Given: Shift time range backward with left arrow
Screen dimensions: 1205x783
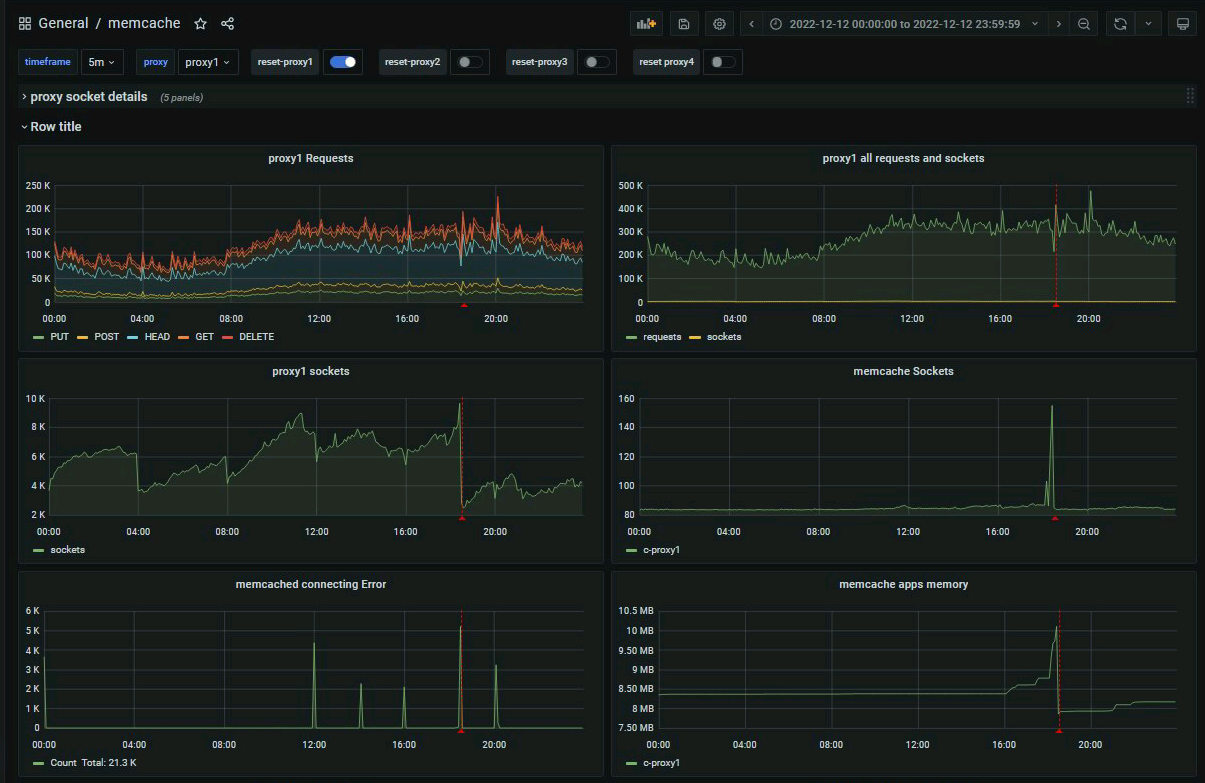Looking at the screenshot, I should click(x=752, y=24).
